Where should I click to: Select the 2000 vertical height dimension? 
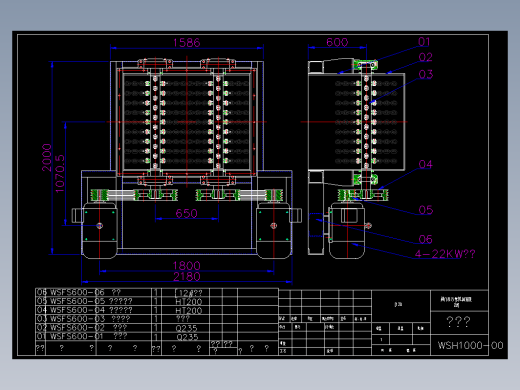pos(47,157)
